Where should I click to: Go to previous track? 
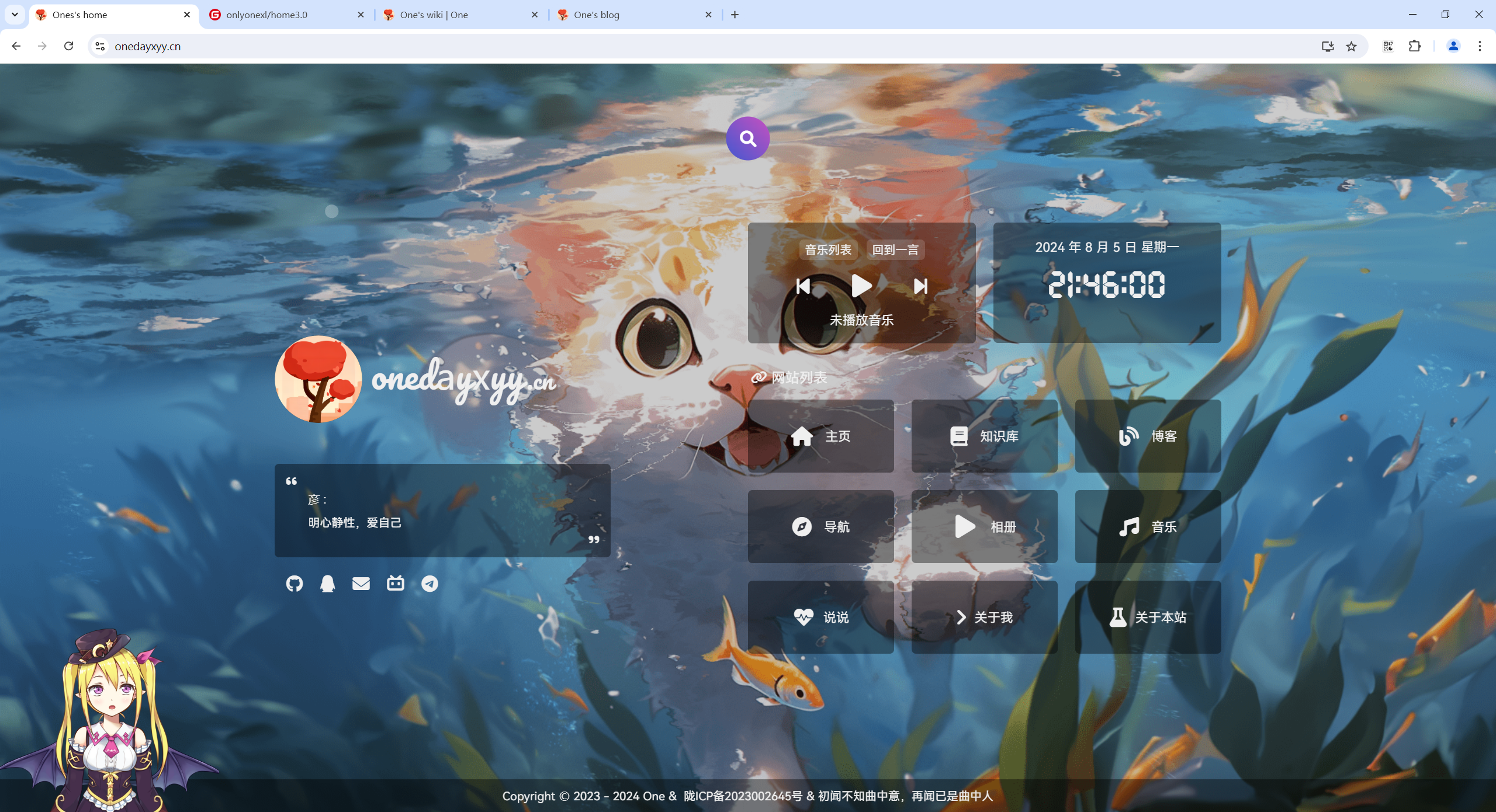(803, 286)
